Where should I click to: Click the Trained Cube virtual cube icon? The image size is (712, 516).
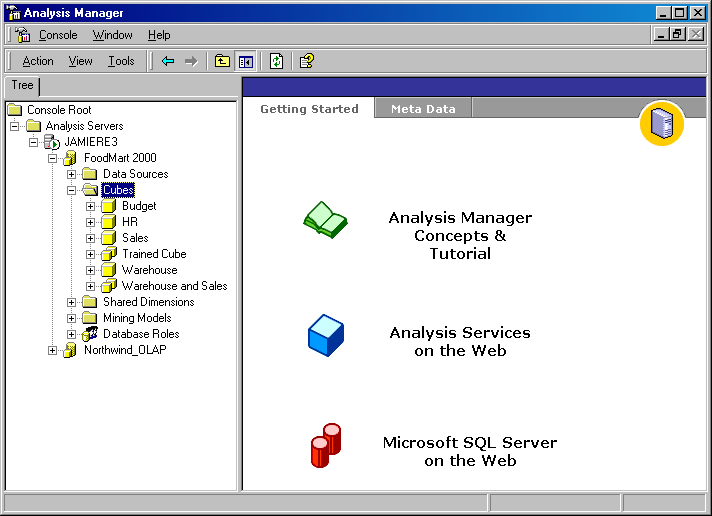109,254
